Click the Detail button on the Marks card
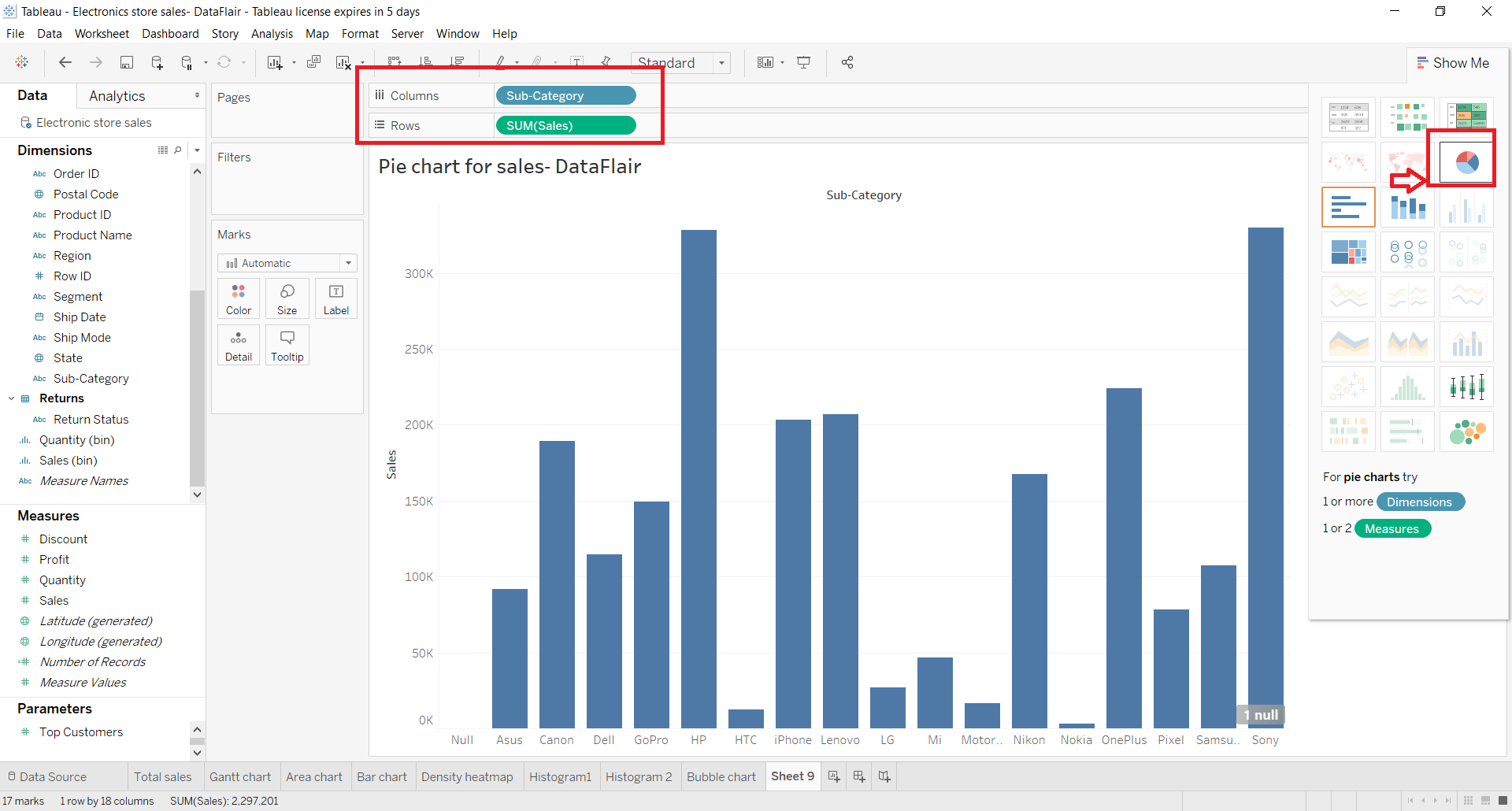This screenshot has height=811, width=1512. 239,345
